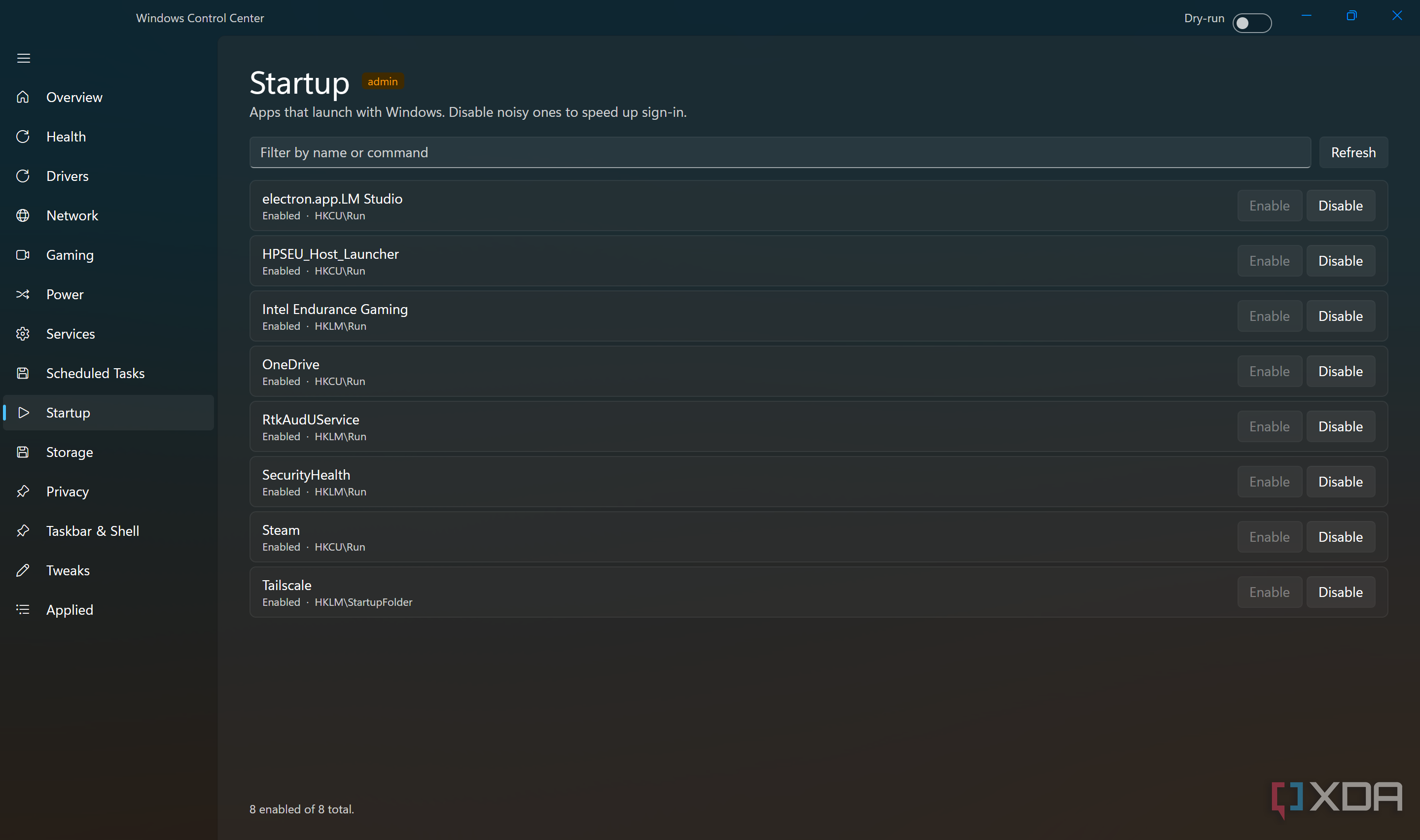Disable Steam at startup
Image resolution: width=1420 pixels, height=840 pixels.
pos(1340,537)
